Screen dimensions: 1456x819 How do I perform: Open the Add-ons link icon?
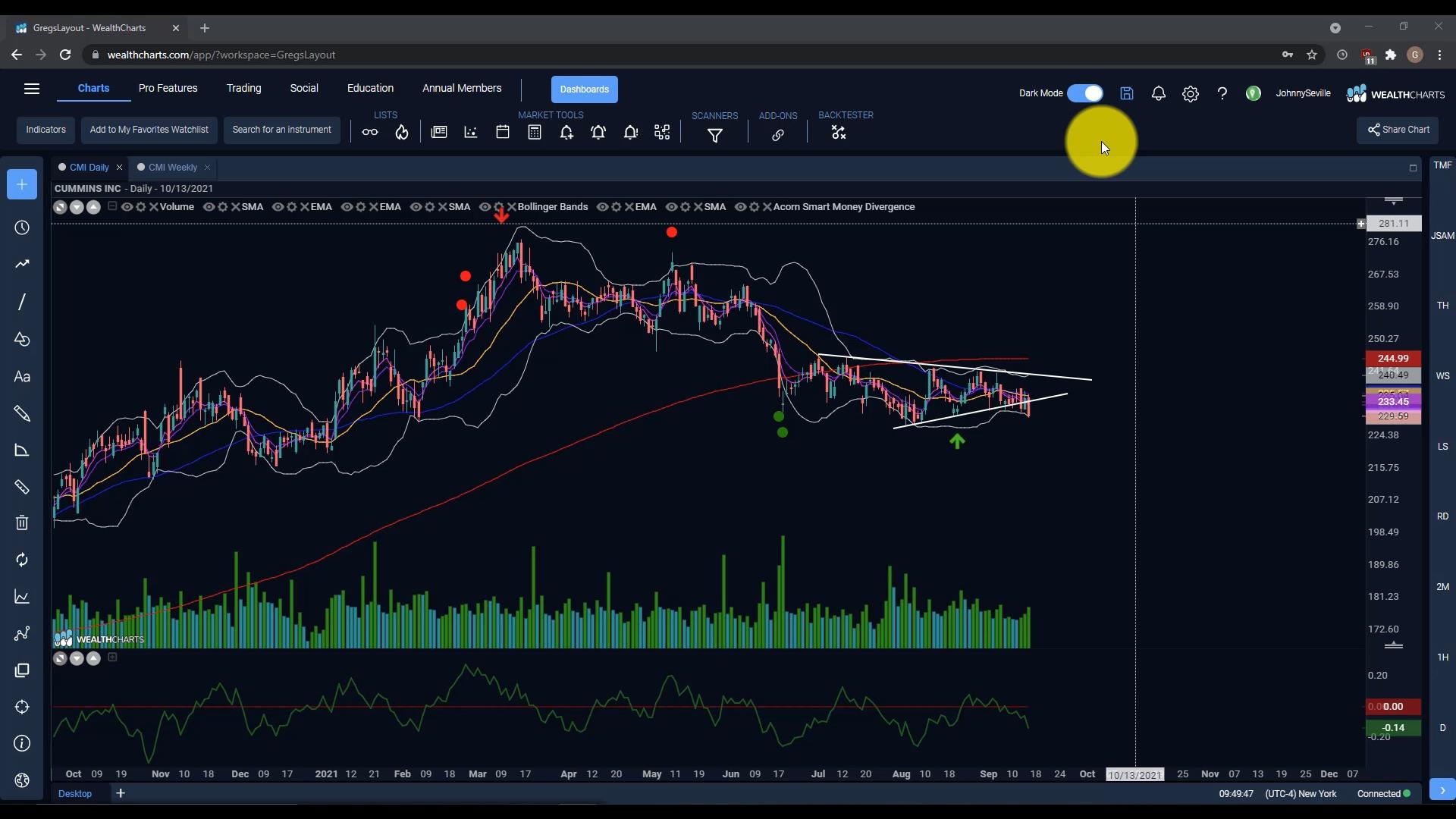778,135
